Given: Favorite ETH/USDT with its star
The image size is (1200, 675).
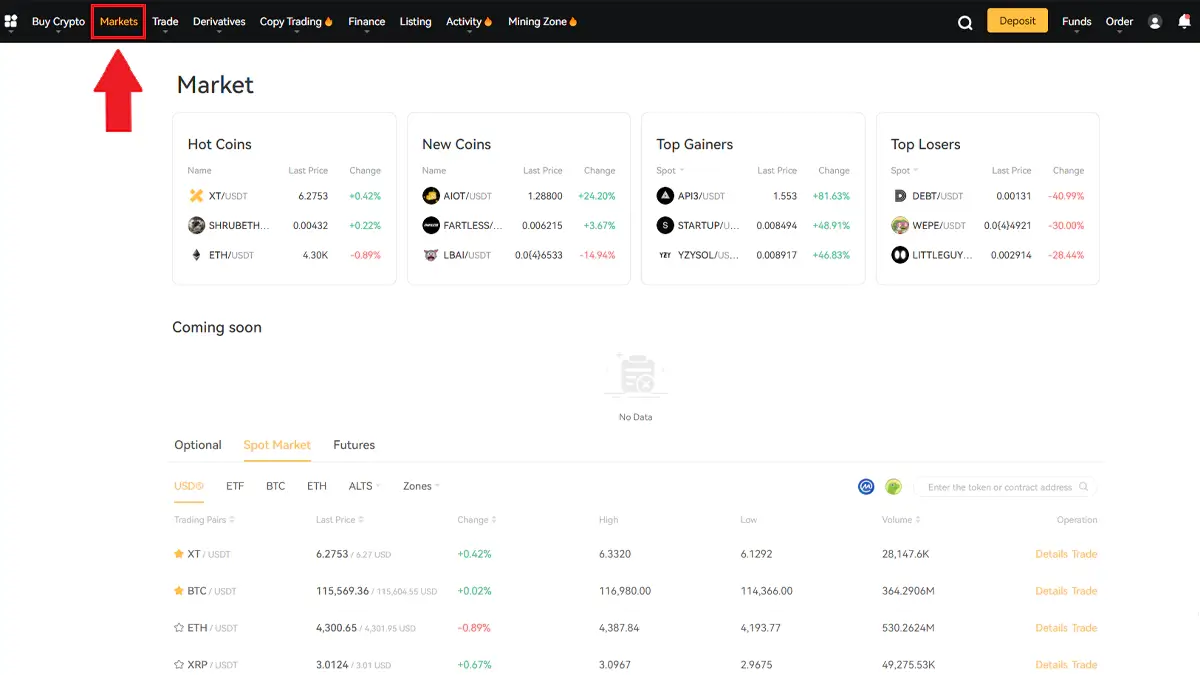Looking at the screenshot, I should click(x=179, y=628).
